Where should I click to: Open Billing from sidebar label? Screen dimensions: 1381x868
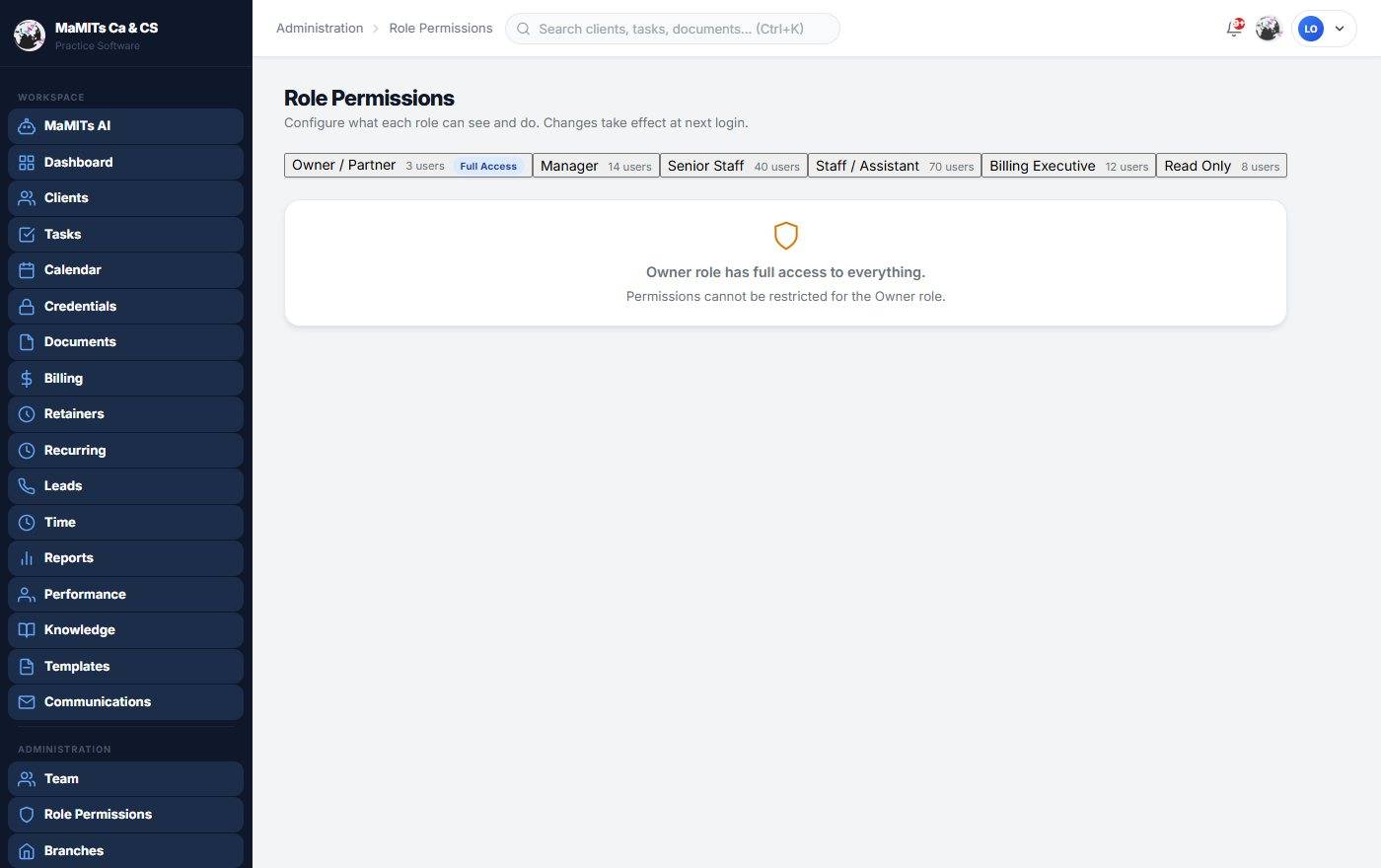[63, 379]
